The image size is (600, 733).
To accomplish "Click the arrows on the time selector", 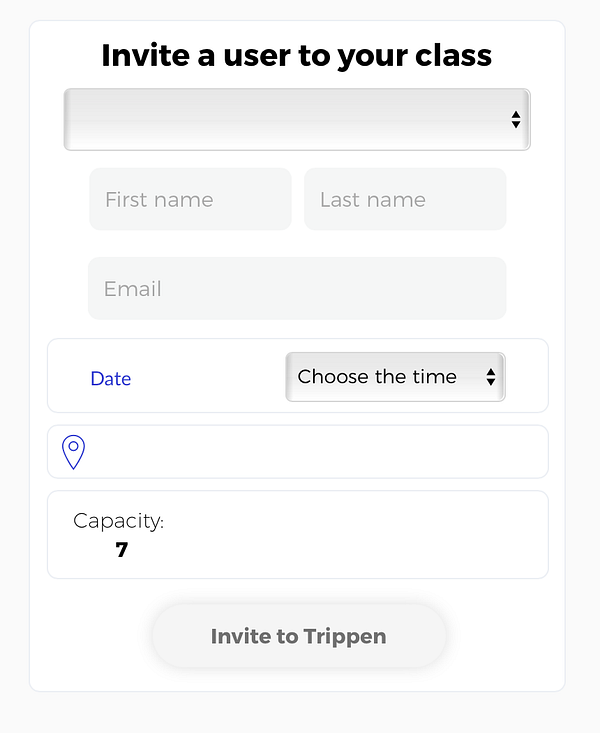I will click(x=491, y=377).
